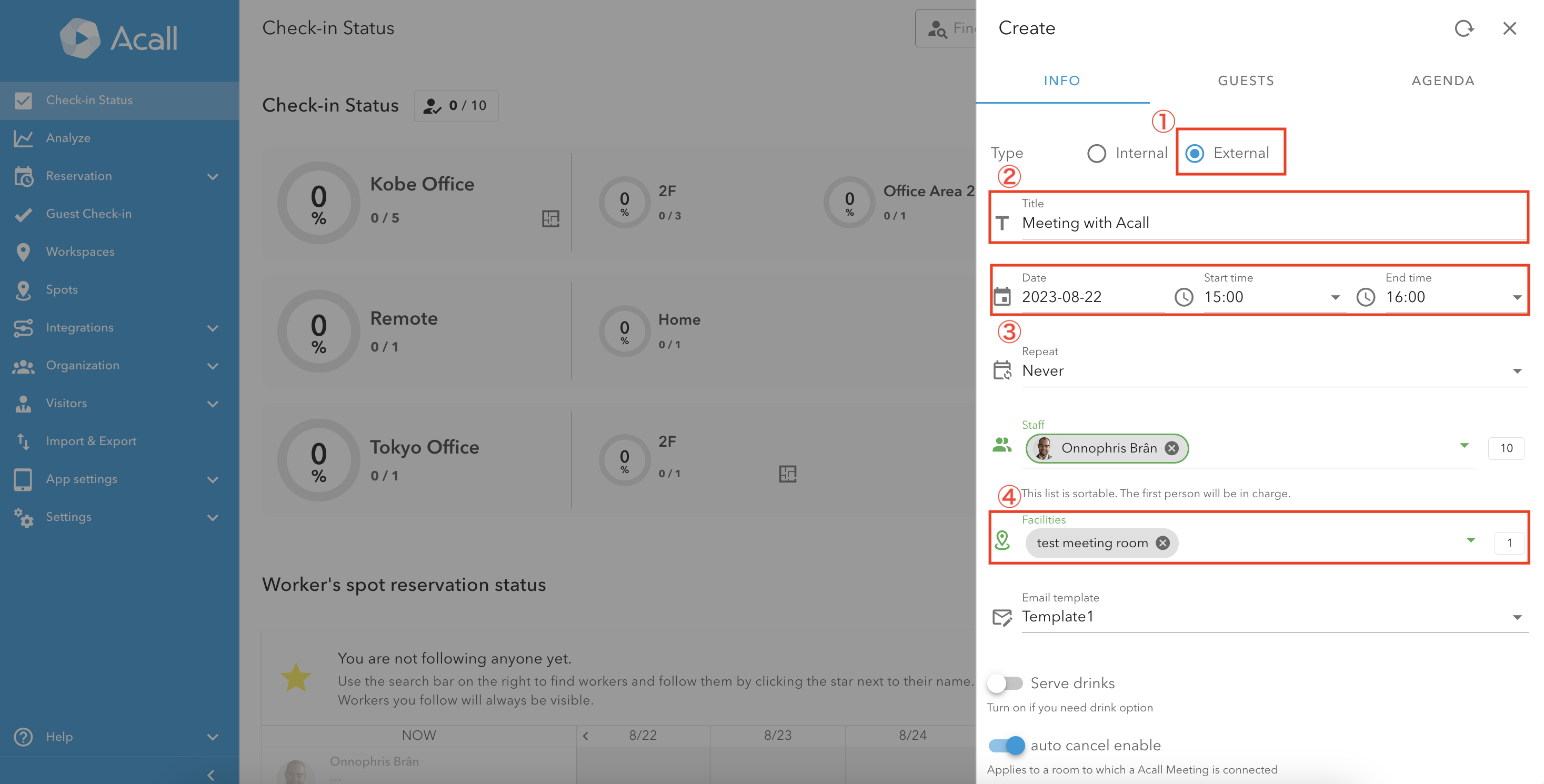Image resolution: width=1544 pixels, height=784 pixels.
Task: Open the Spots section
Action: 61,289
